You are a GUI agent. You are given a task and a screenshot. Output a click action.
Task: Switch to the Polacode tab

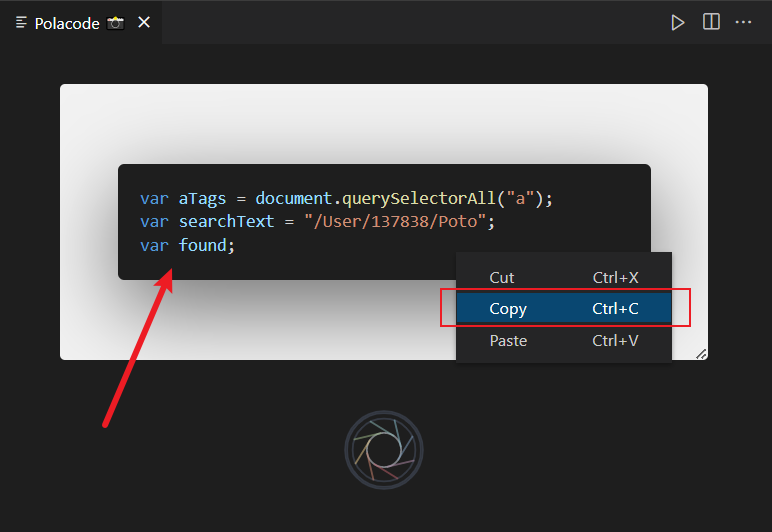click(67, 23)
